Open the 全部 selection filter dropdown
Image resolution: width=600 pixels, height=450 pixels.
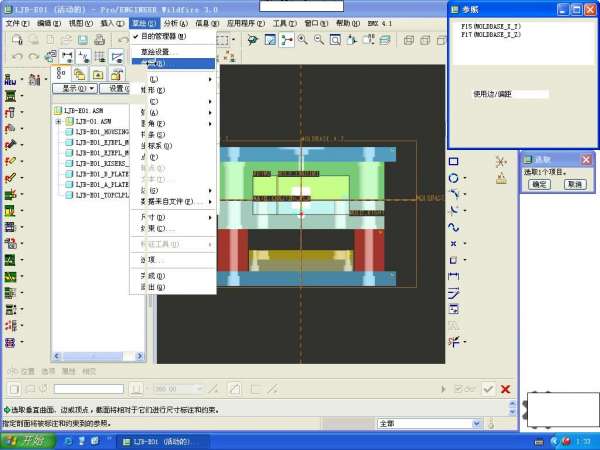[476, 424]
